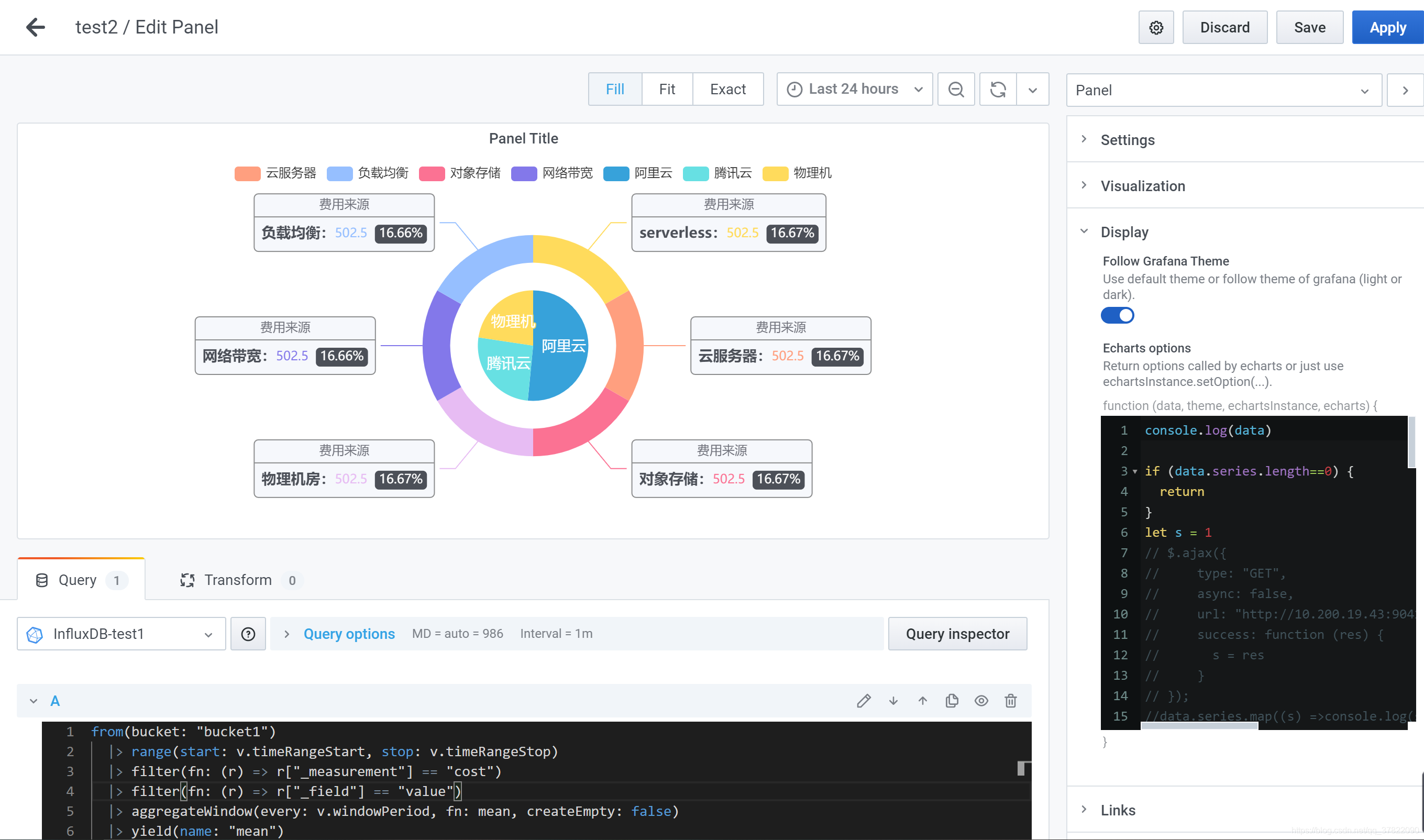Toggle Follow Grafana Theme switch
The image size is (1424, 840).
click(x=1117, y=315)
